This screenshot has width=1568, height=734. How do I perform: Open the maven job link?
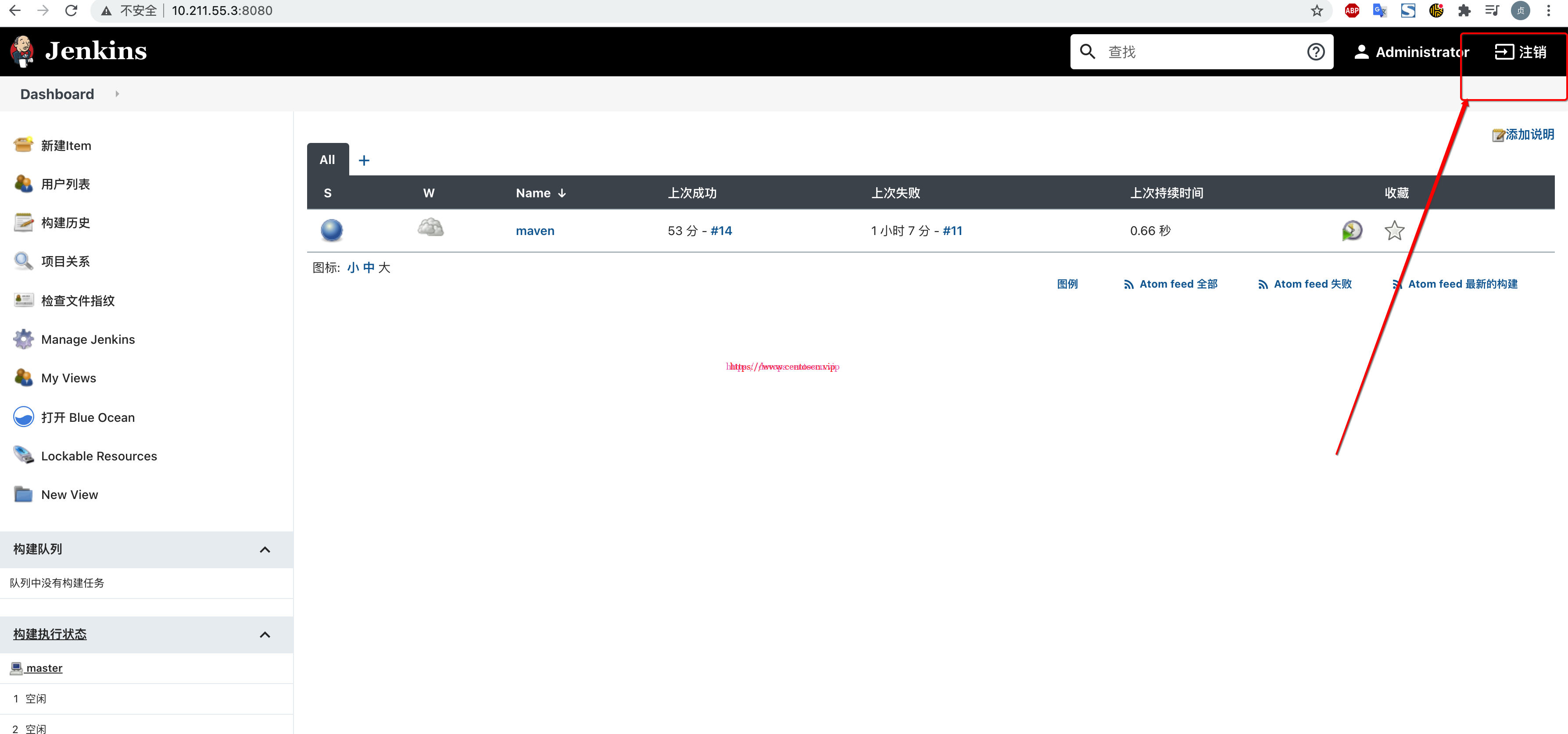(x=534, y=231)
